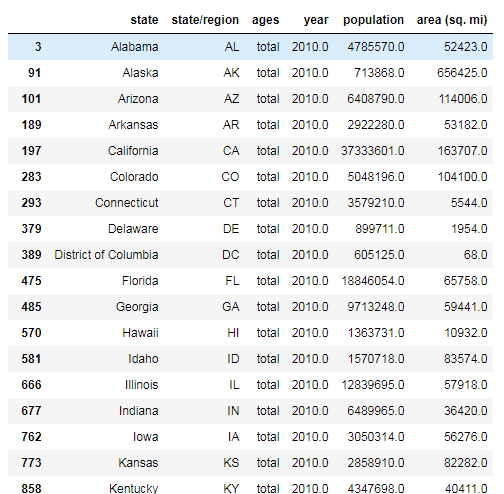
Task: Click row index 485 for Georgia
Action: pyautogui.click(x=31, y=307)
